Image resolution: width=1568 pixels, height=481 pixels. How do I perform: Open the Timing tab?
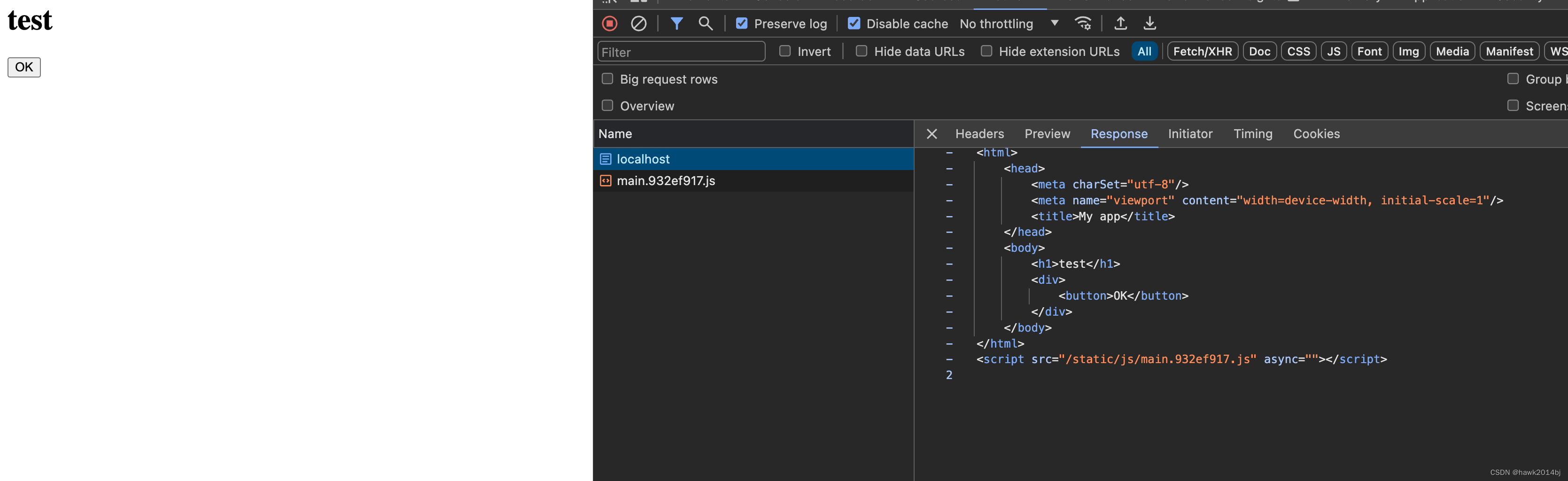tap(1253, 134)
